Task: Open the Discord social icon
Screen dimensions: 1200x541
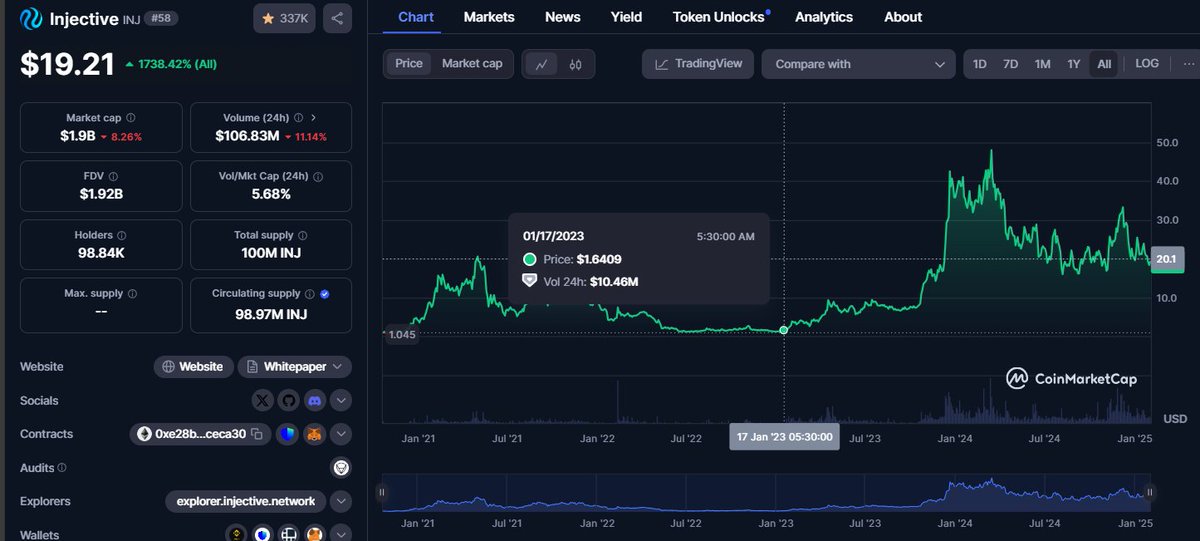Action: [x=315, y=401]
